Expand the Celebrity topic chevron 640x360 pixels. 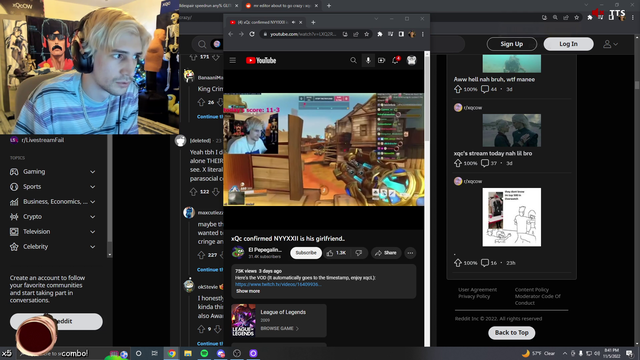93,247
